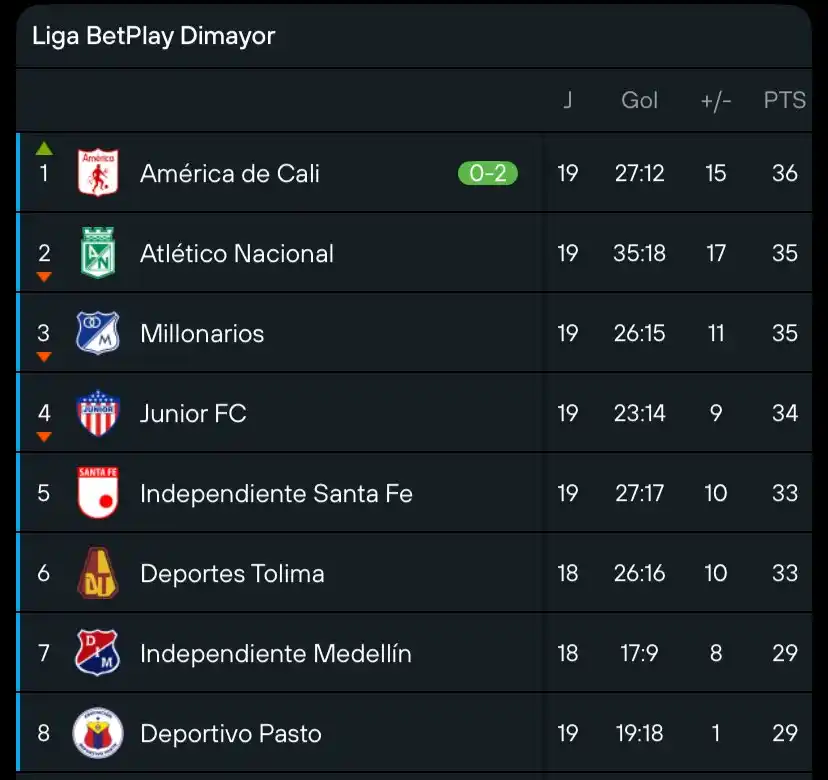Select the Millonarios blue shield logo

(98, 333)
